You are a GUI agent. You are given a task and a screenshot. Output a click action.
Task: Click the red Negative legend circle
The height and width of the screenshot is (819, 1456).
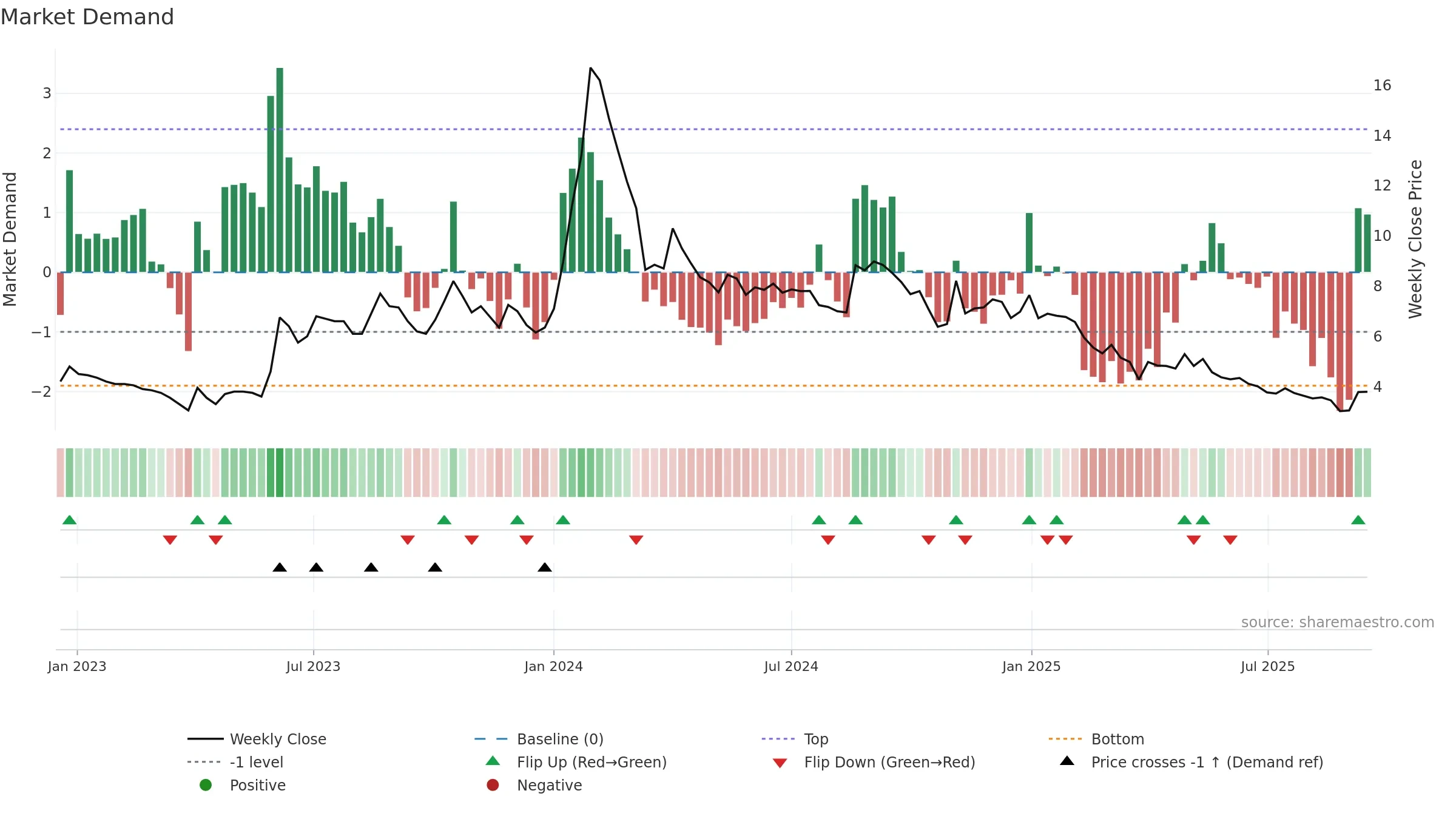click(493, 785)
